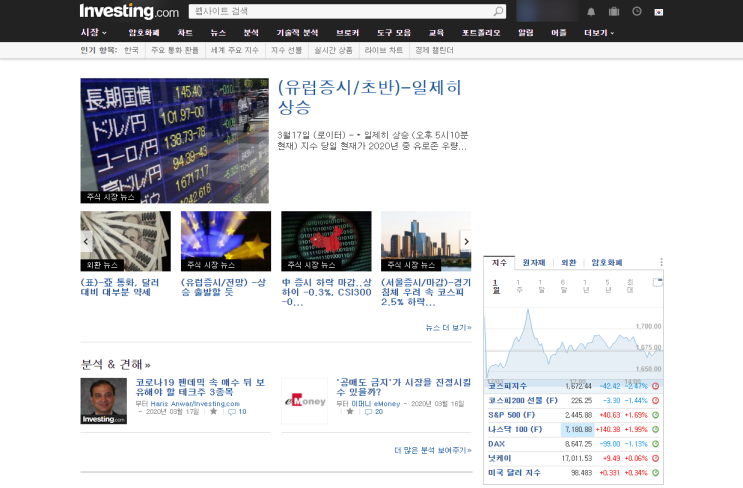The width and height of the screenshot is (743, 488).
Task: Open the 교육 nav menu
Action: point(436,33)
